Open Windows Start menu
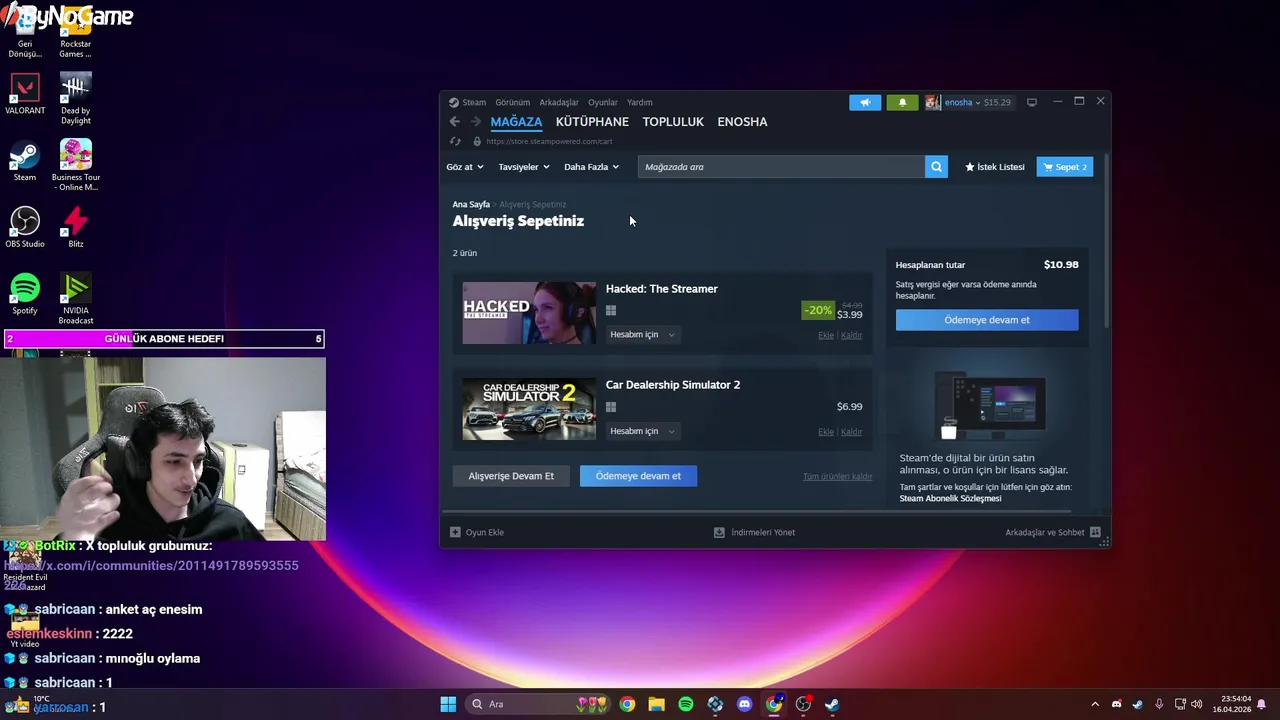 [448, 704]
